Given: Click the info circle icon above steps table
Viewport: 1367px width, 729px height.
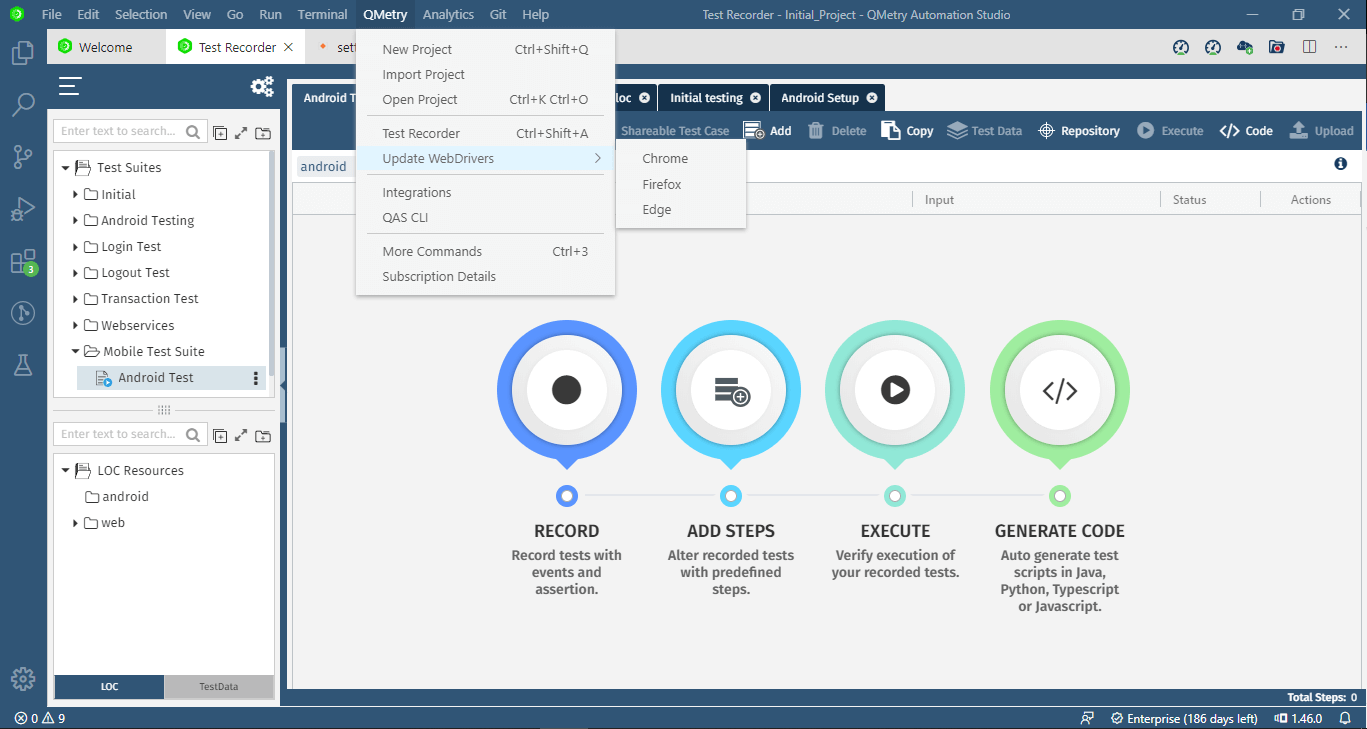Looking at the screenshot, I should [x=1341, y=163].
